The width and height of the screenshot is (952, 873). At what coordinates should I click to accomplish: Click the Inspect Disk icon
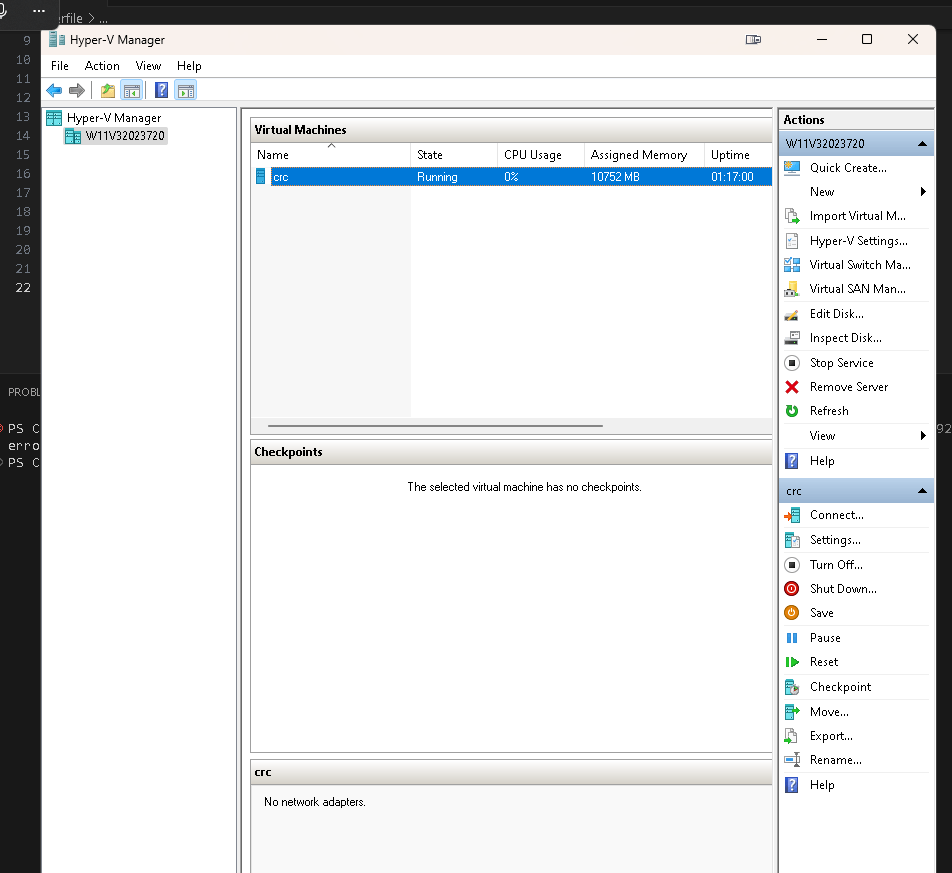[792, 338]
